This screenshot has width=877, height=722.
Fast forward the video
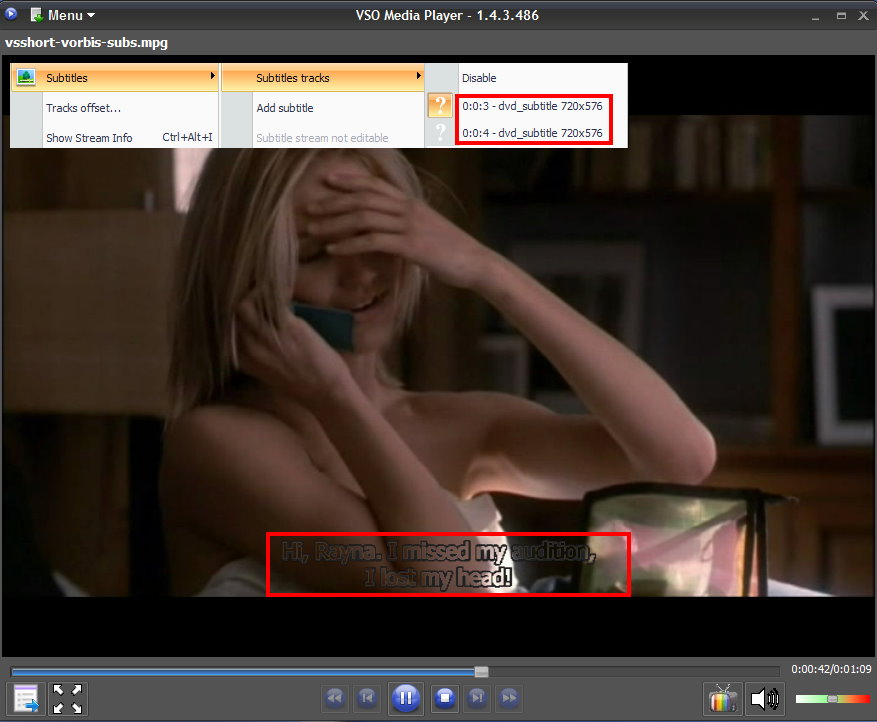pyautogui.click(x=509, y=698)
